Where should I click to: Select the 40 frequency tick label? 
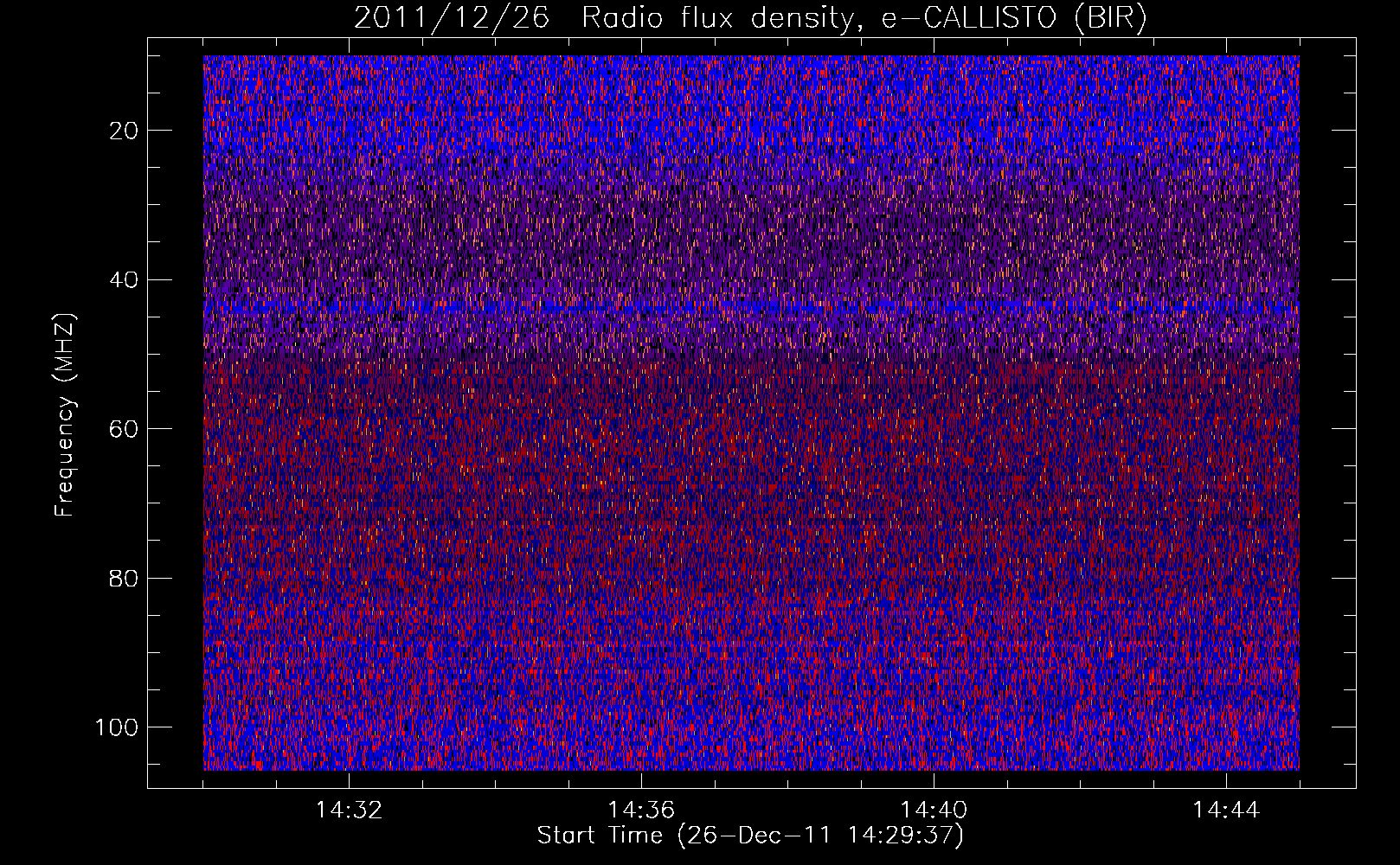pyautogui.click(x=125, y=280)
